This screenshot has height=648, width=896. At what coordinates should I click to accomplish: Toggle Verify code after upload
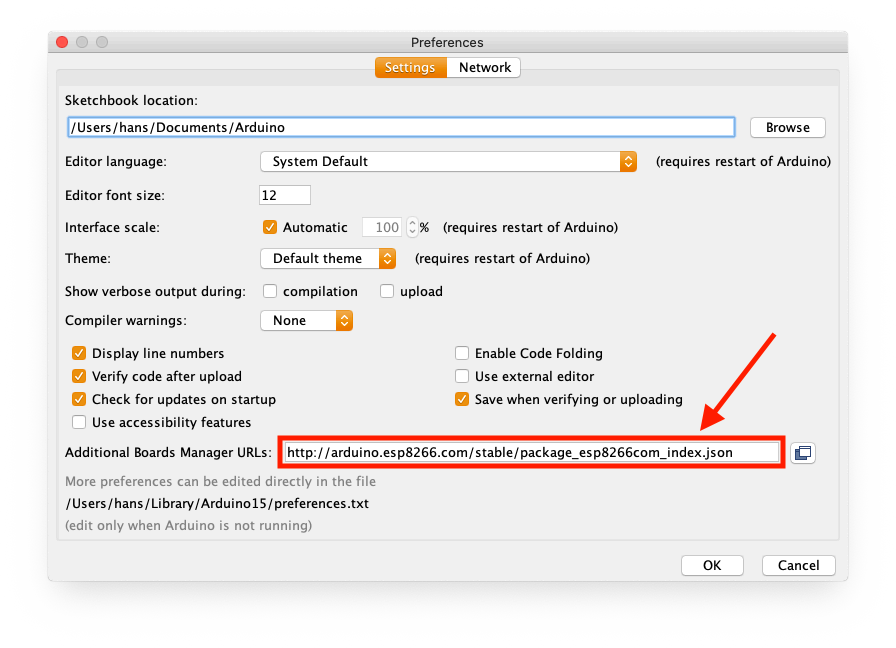79,376
